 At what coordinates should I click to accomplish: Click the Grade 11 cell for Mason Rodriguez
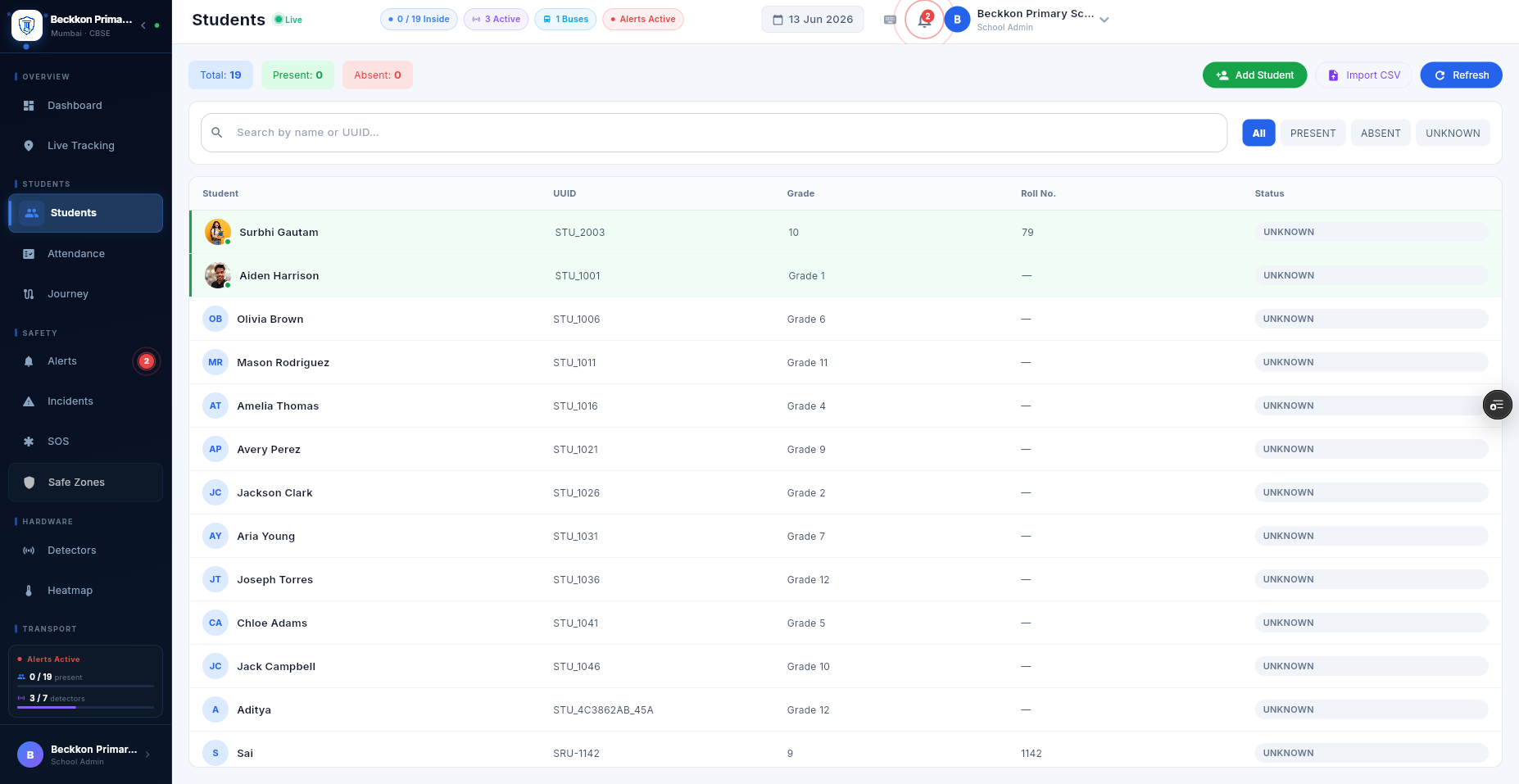(x=807, y=362)
